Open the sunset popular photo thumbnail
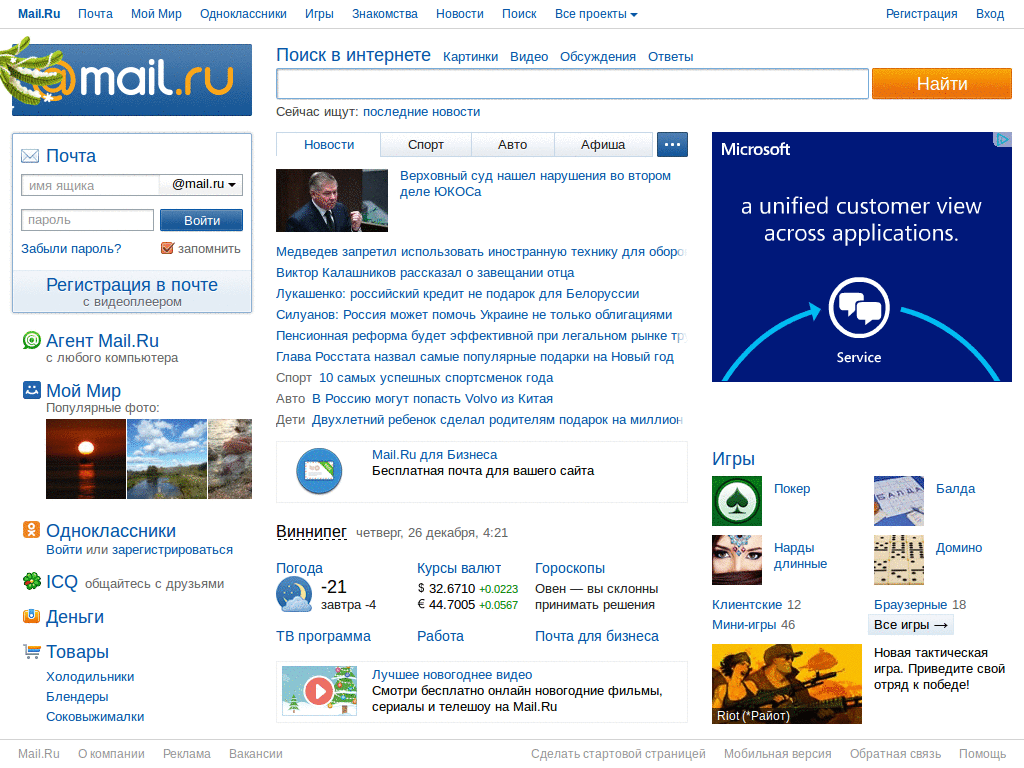1024x768 pixels. pos(86,459)
